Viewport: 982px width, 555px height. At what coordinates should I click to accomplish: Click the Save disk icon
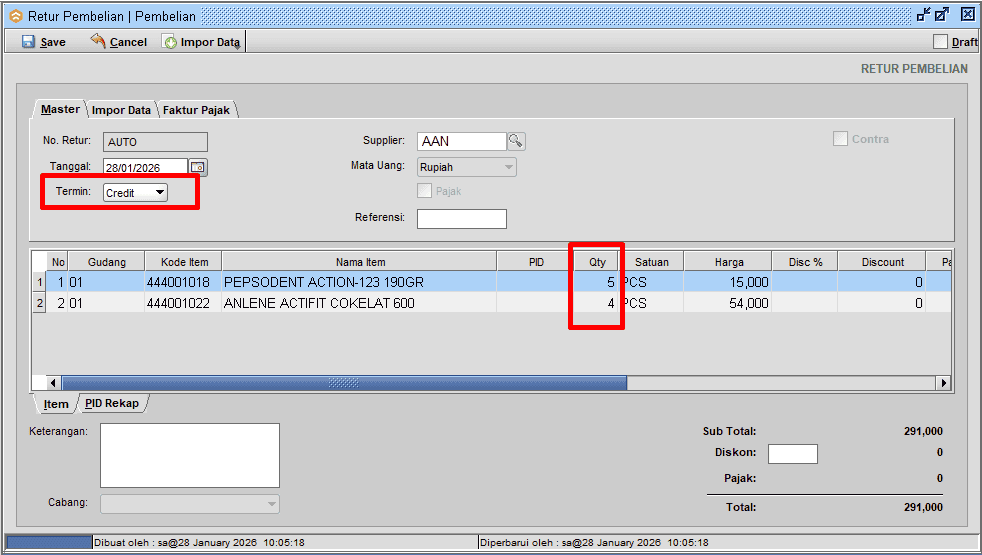28,42
